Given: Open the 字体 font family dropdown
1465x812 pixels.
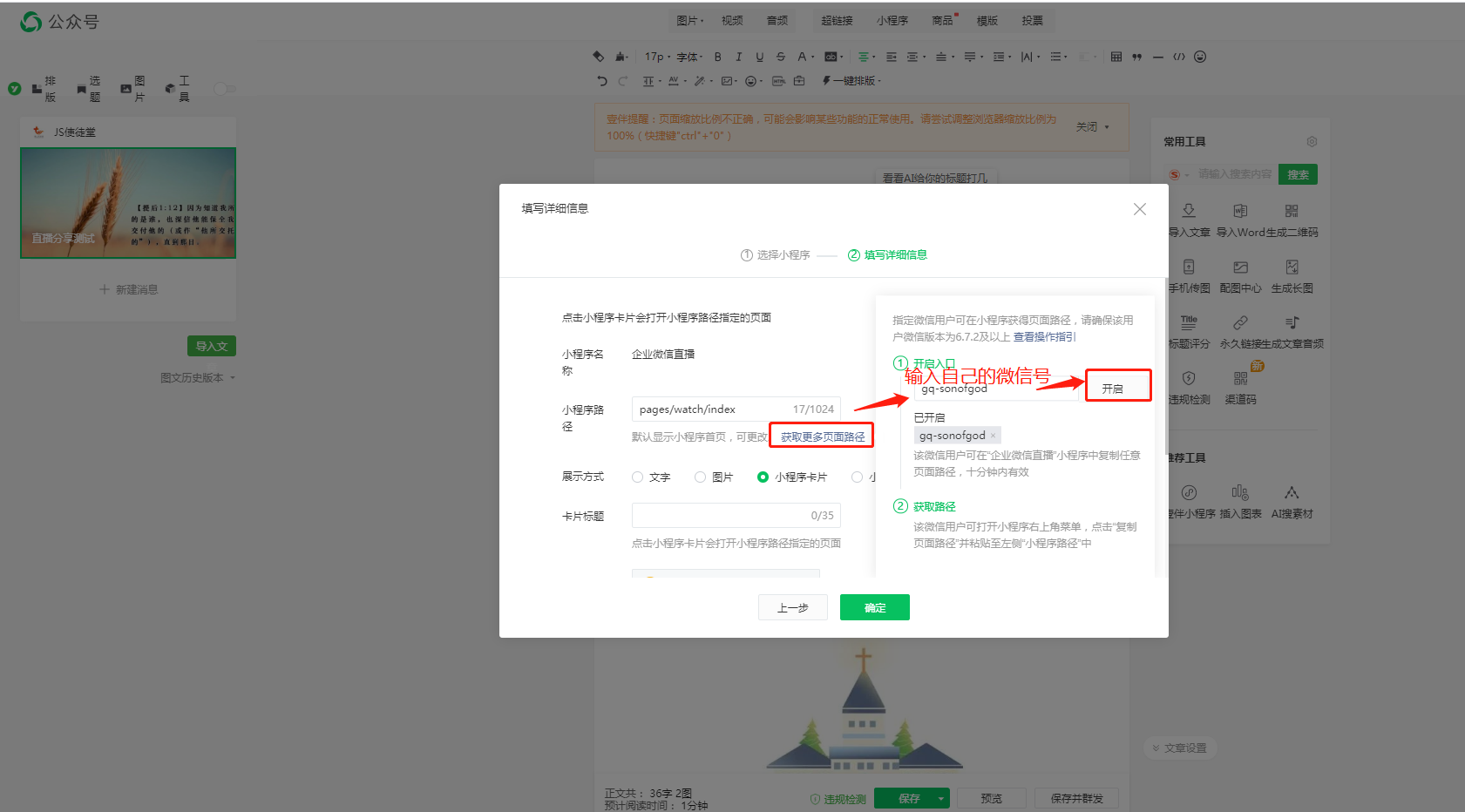Looking at the screenshot, I should point(689,57).
